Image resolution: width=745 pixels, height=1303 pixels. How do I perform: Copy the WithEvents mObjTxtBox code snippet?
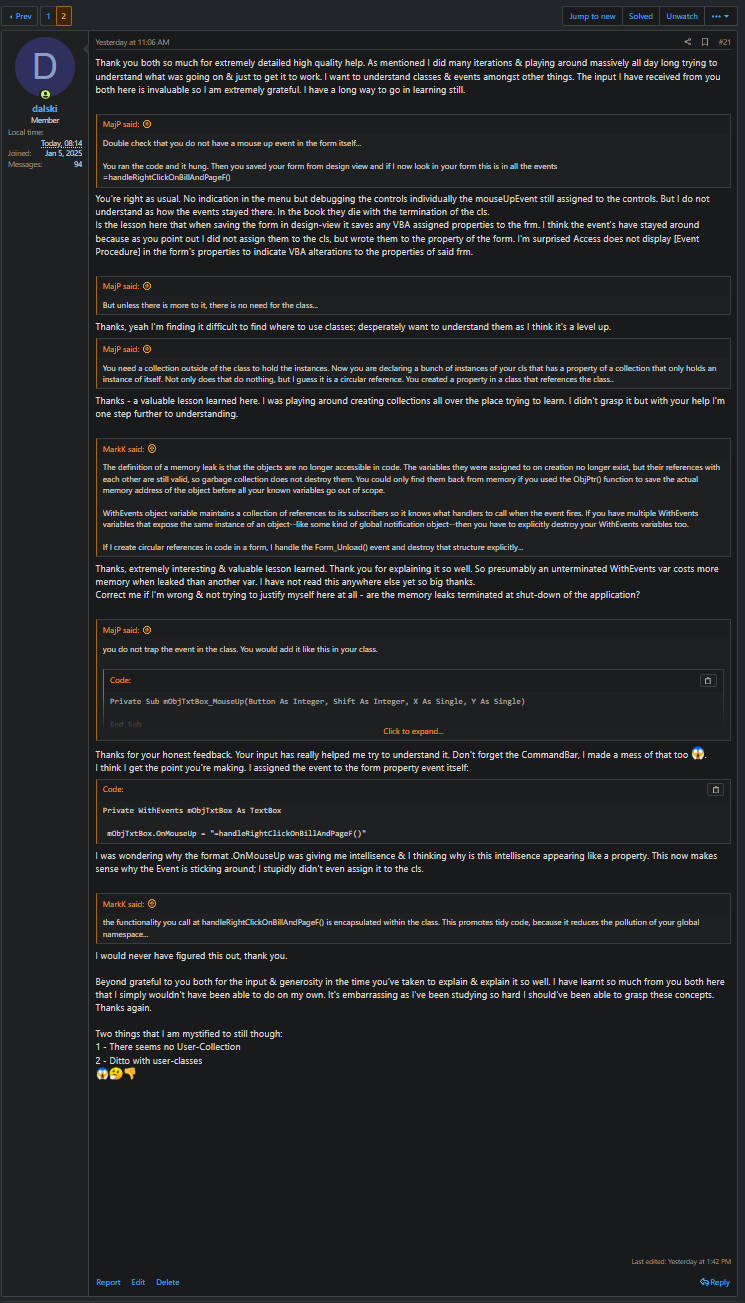(x=715, y=789)
